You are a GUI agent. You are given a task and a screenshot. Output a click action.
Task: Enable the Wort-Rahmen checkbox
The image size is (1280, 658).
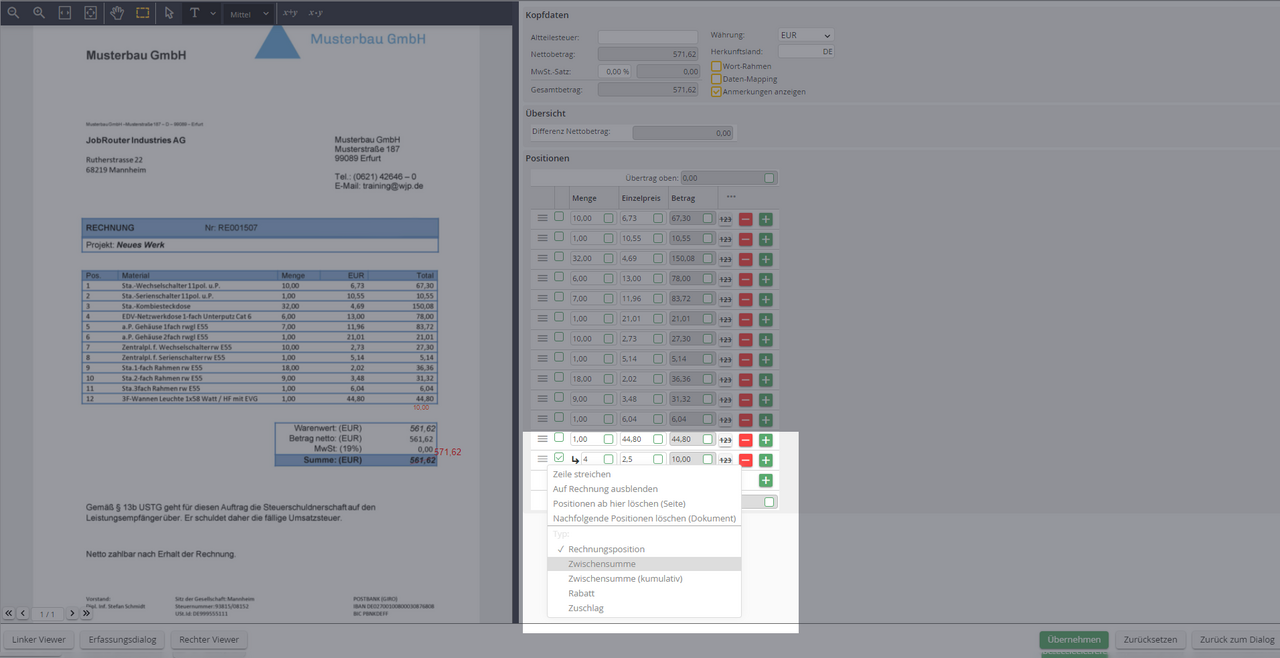click(716, 66)
